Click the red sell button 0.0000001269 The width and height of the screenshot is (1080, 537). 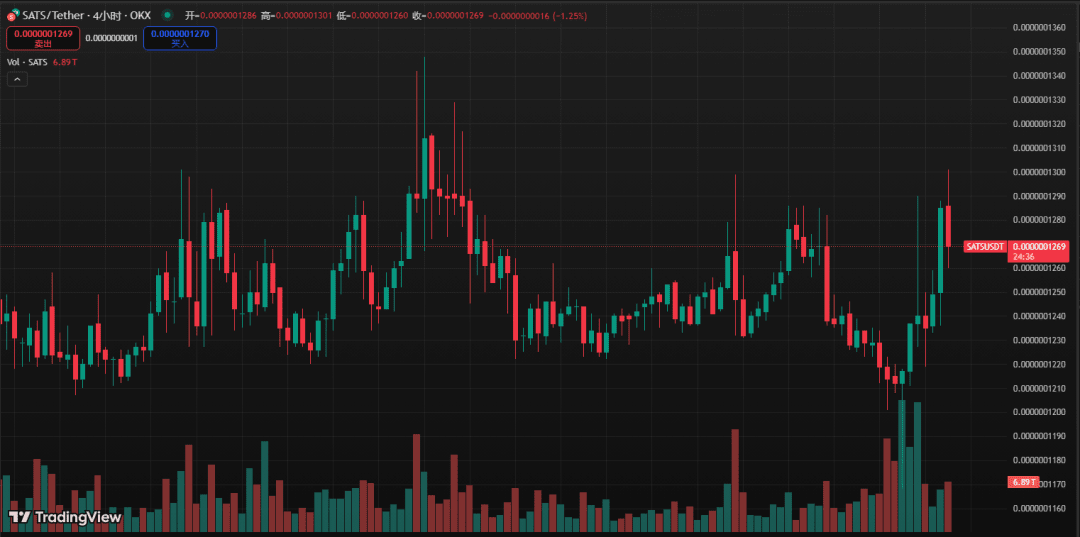43,38
